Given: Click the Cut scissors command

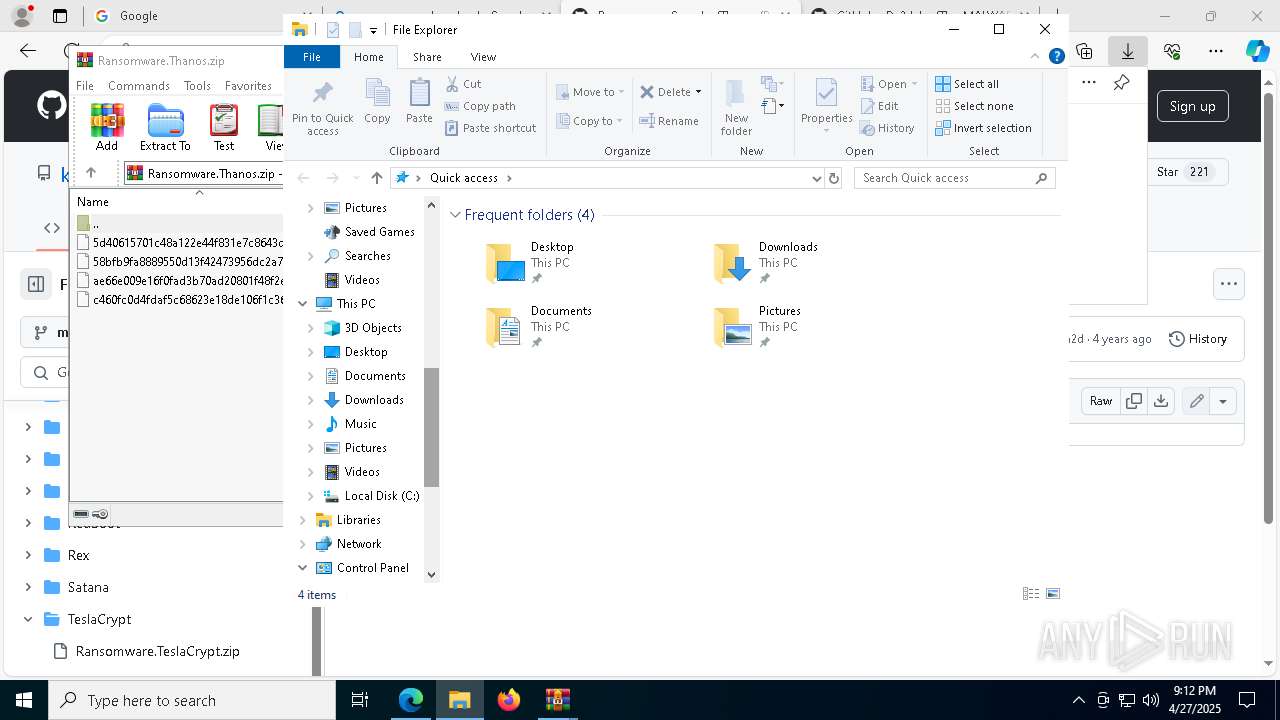Looking at the screenshot, I should point(463,84).
